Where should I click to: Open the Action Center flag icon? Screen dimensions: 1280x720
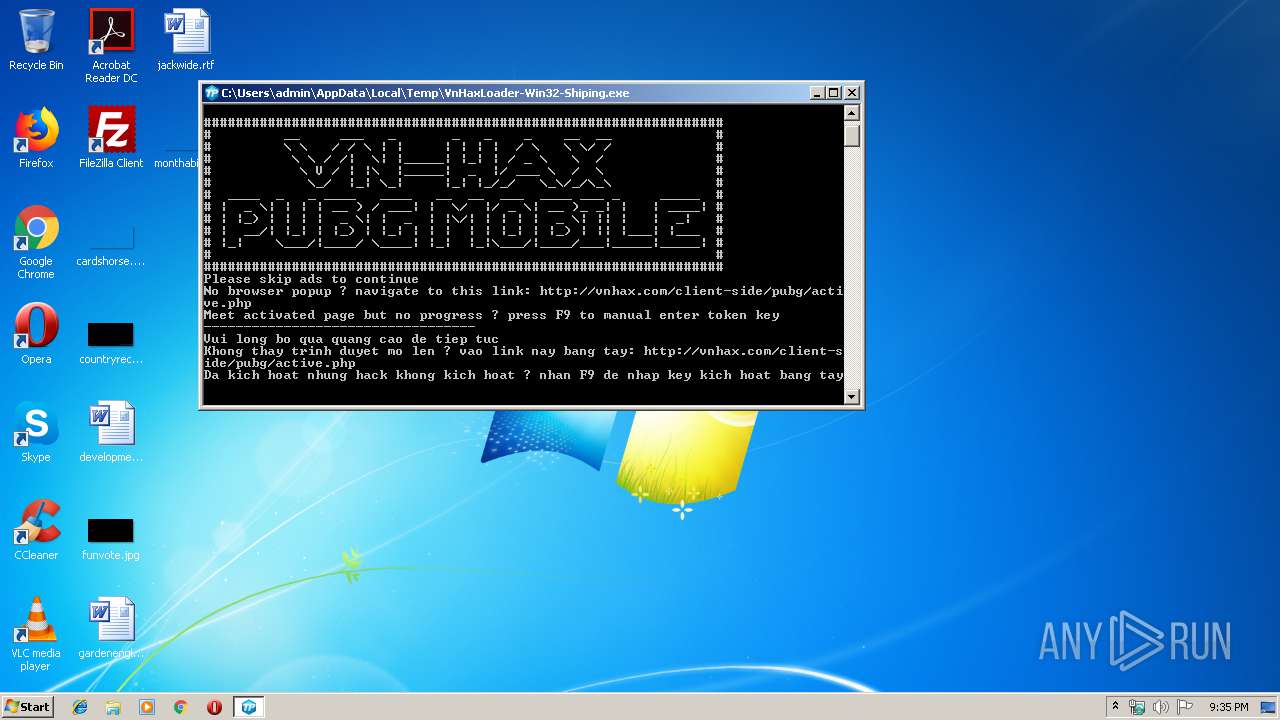(x=1184, y=707)
